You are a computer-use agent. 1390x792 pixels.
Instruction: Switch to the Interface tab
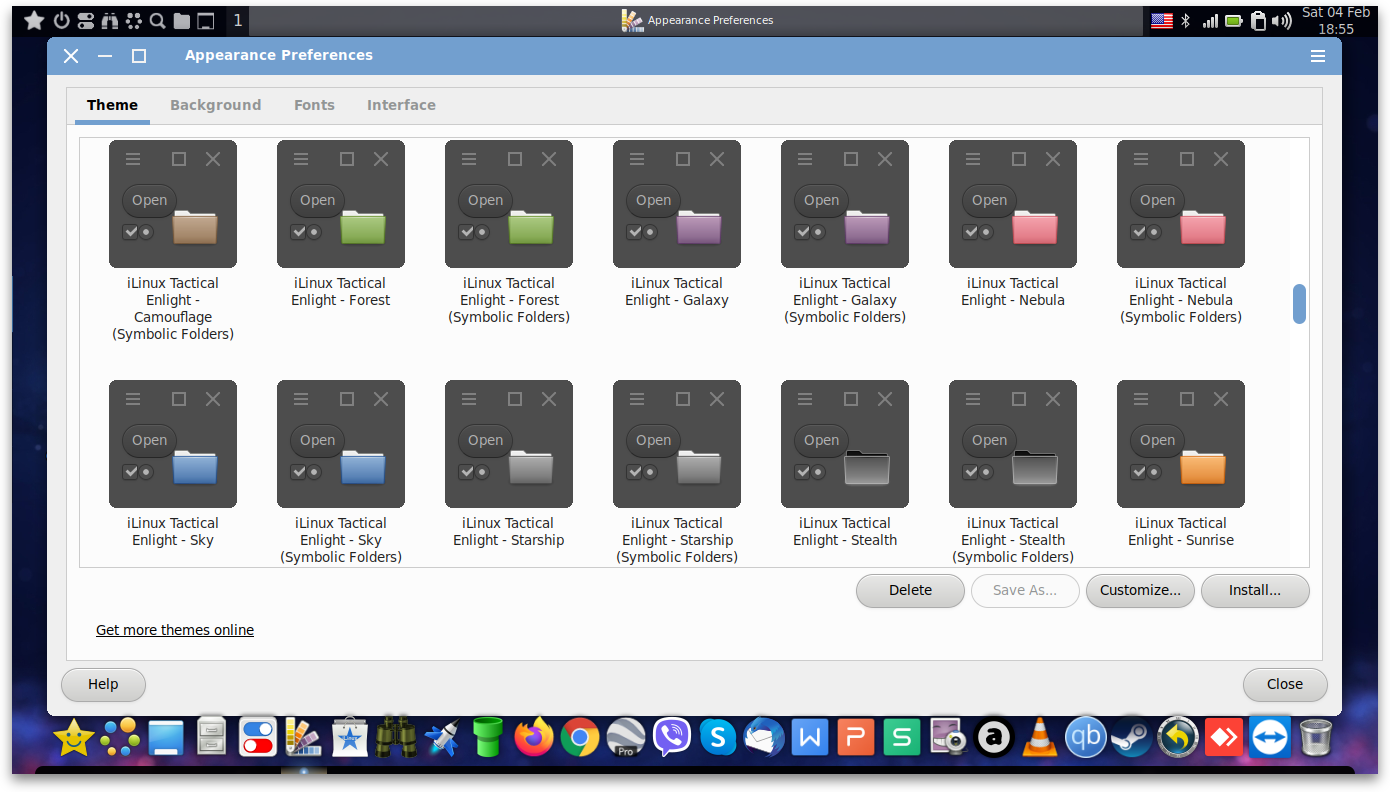(x=401, y=105)
